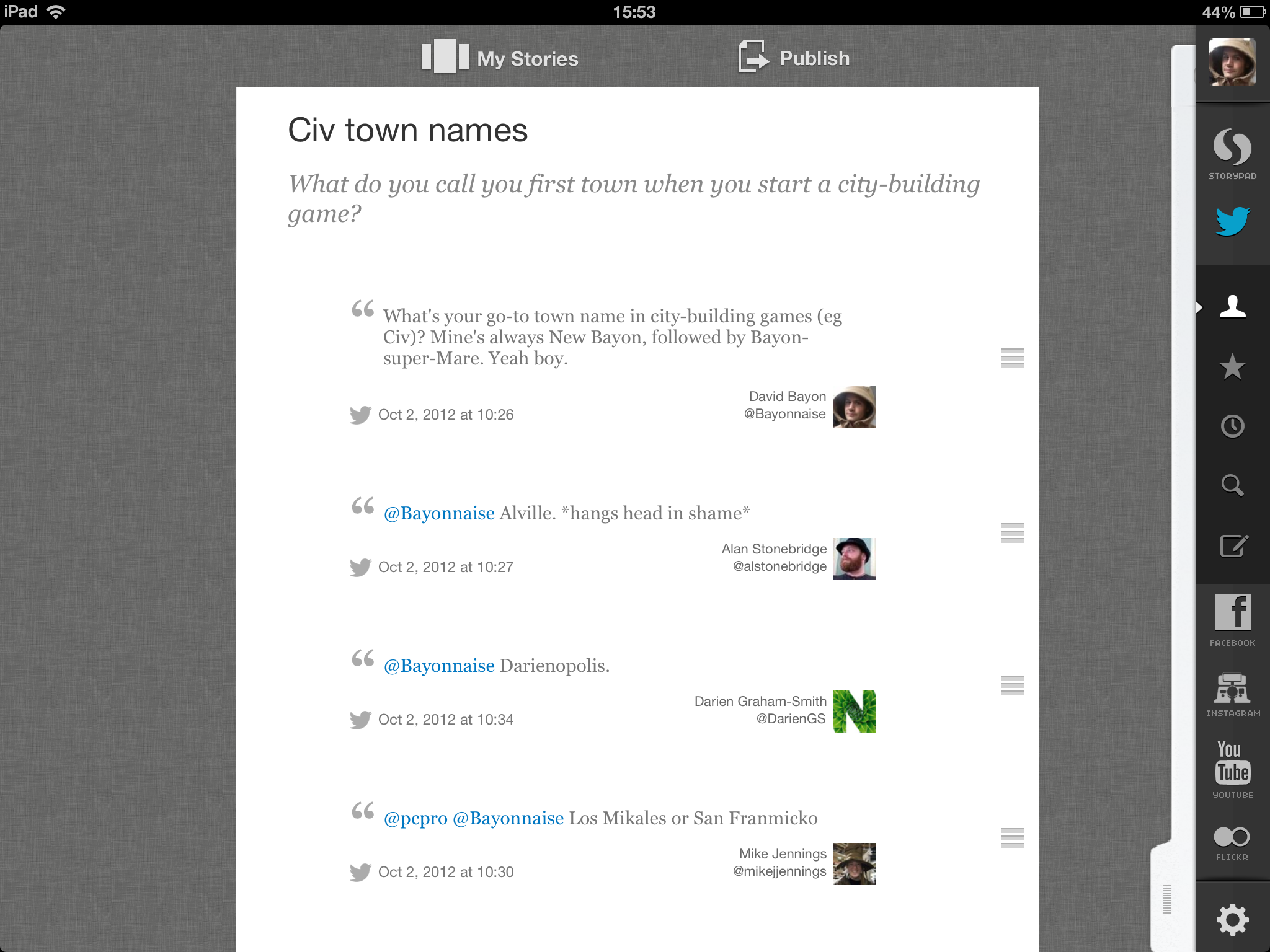1270x952 pixels.
Task: Grab reorder handle beside Darienopolis tweet
Action: click(1012, 685)
